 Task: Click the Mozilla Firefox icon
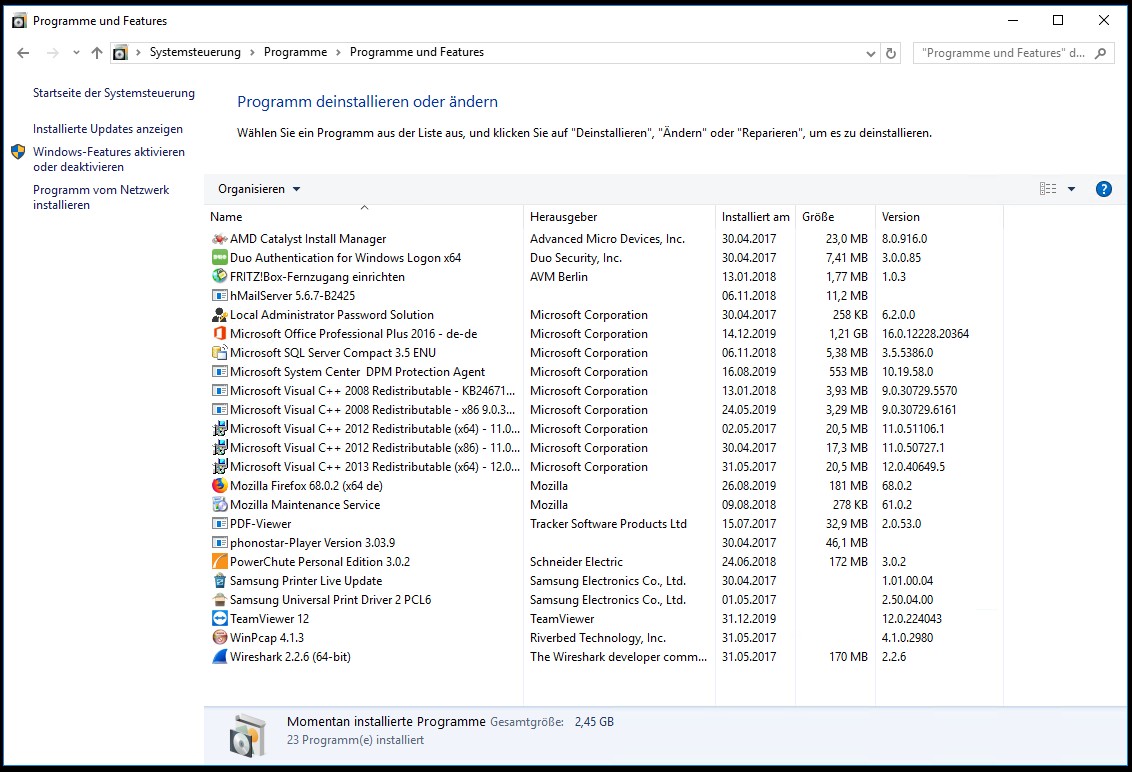point(219,486)
